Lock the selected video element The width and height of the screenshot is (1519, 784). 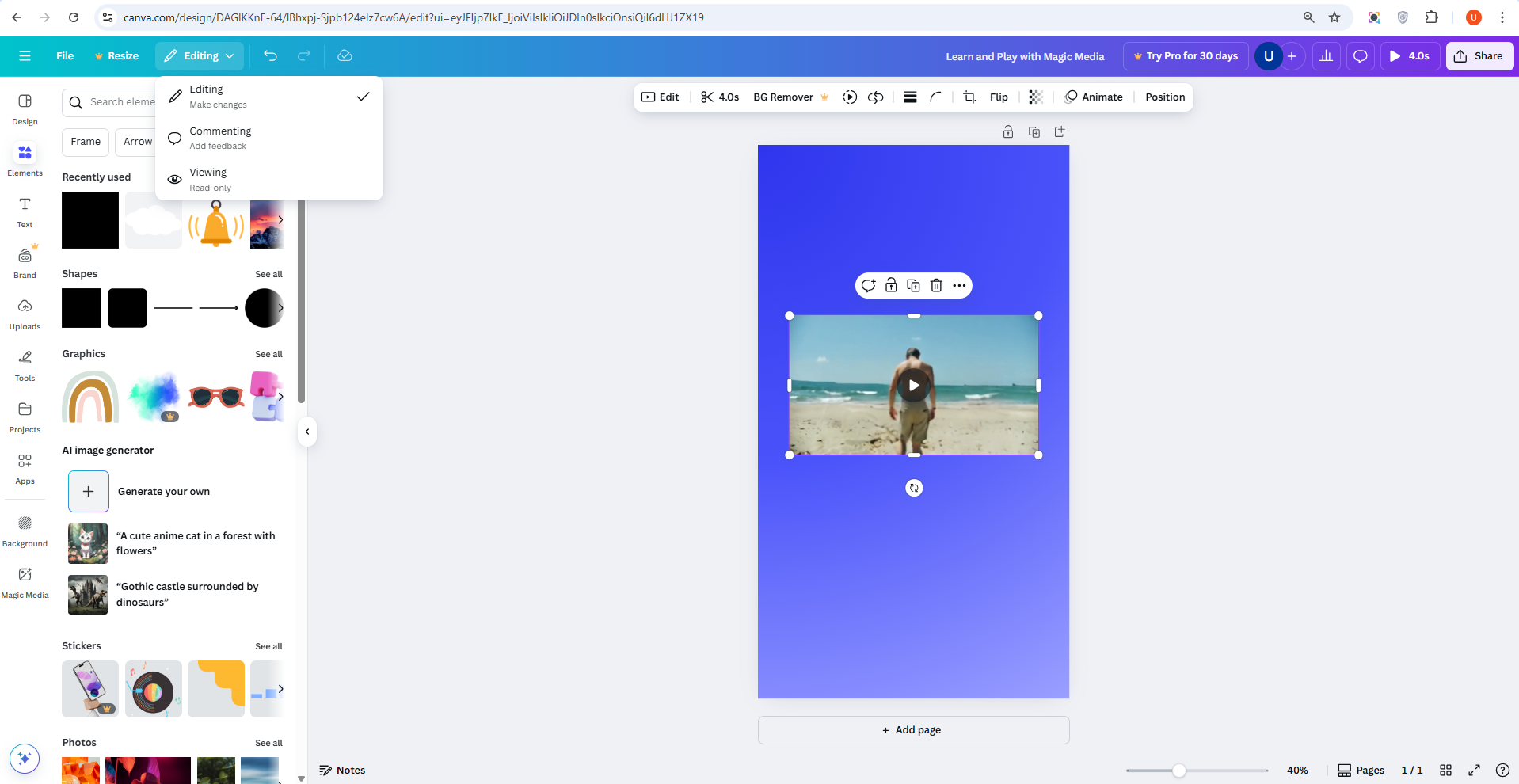click(890, 285)
